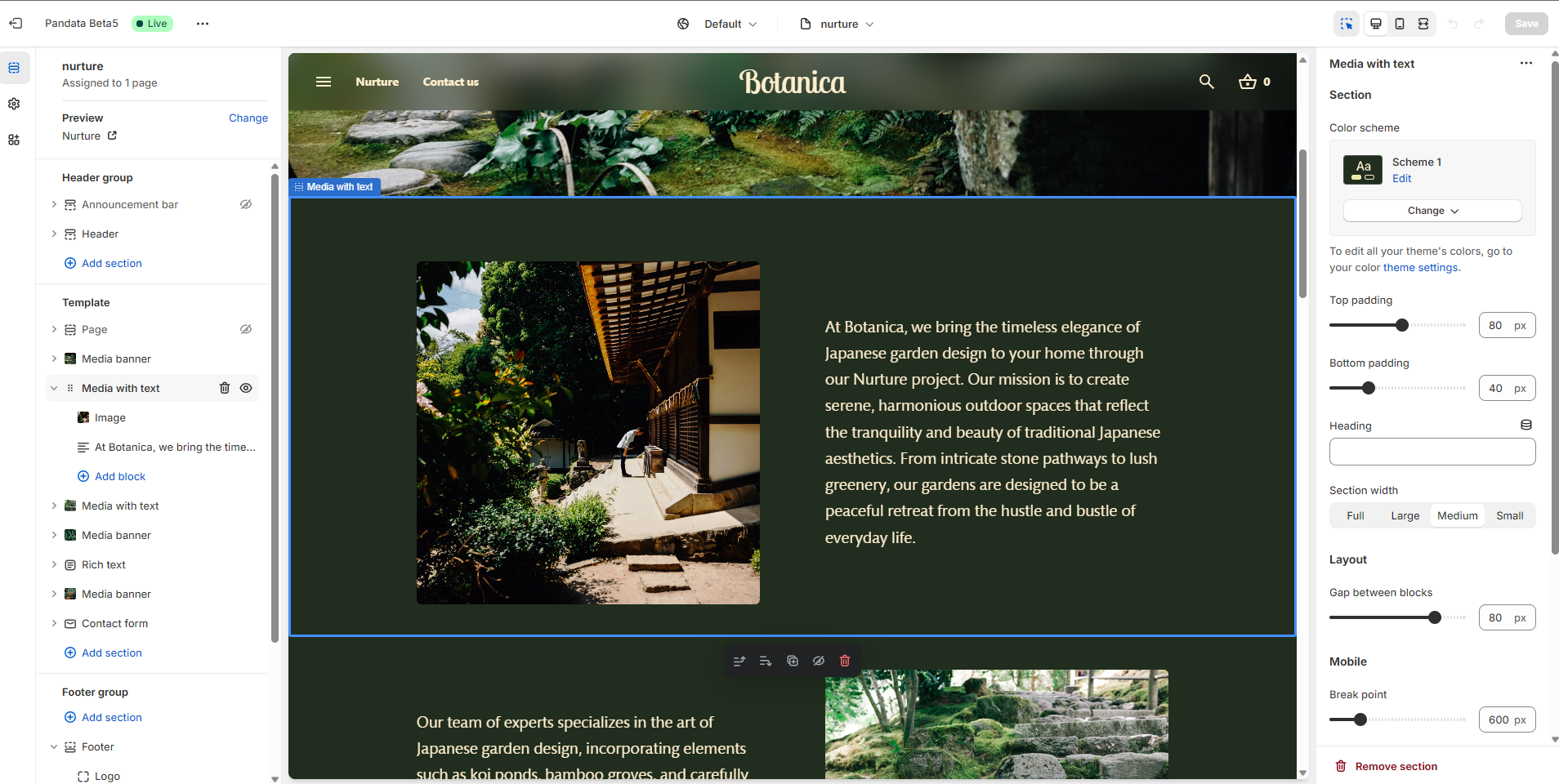Expand the Rich text section
Screen dimensions: 1559x784
(x=54, y=564)
